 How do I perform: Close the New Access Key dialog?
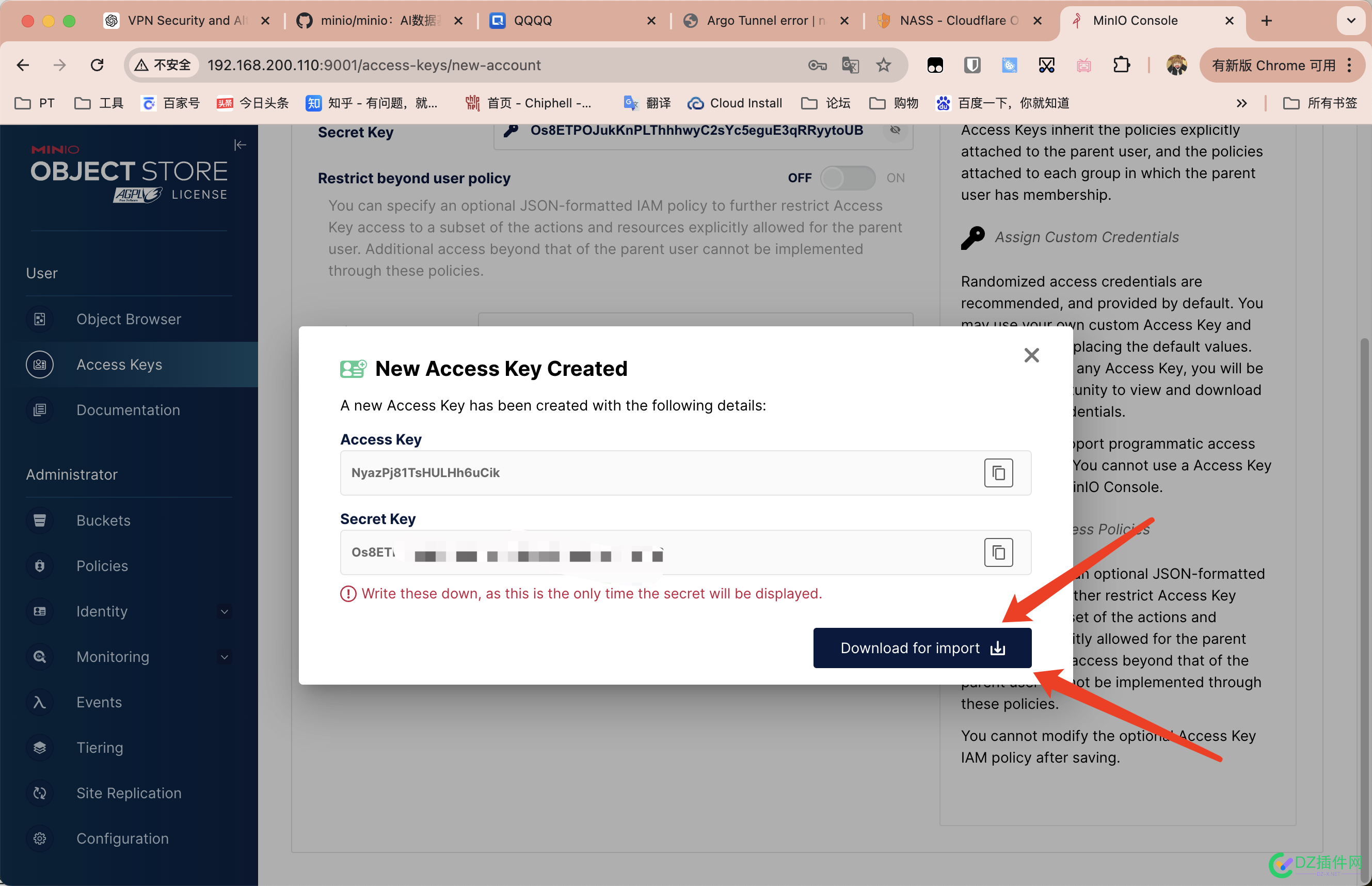click(x=1031, y=355)
